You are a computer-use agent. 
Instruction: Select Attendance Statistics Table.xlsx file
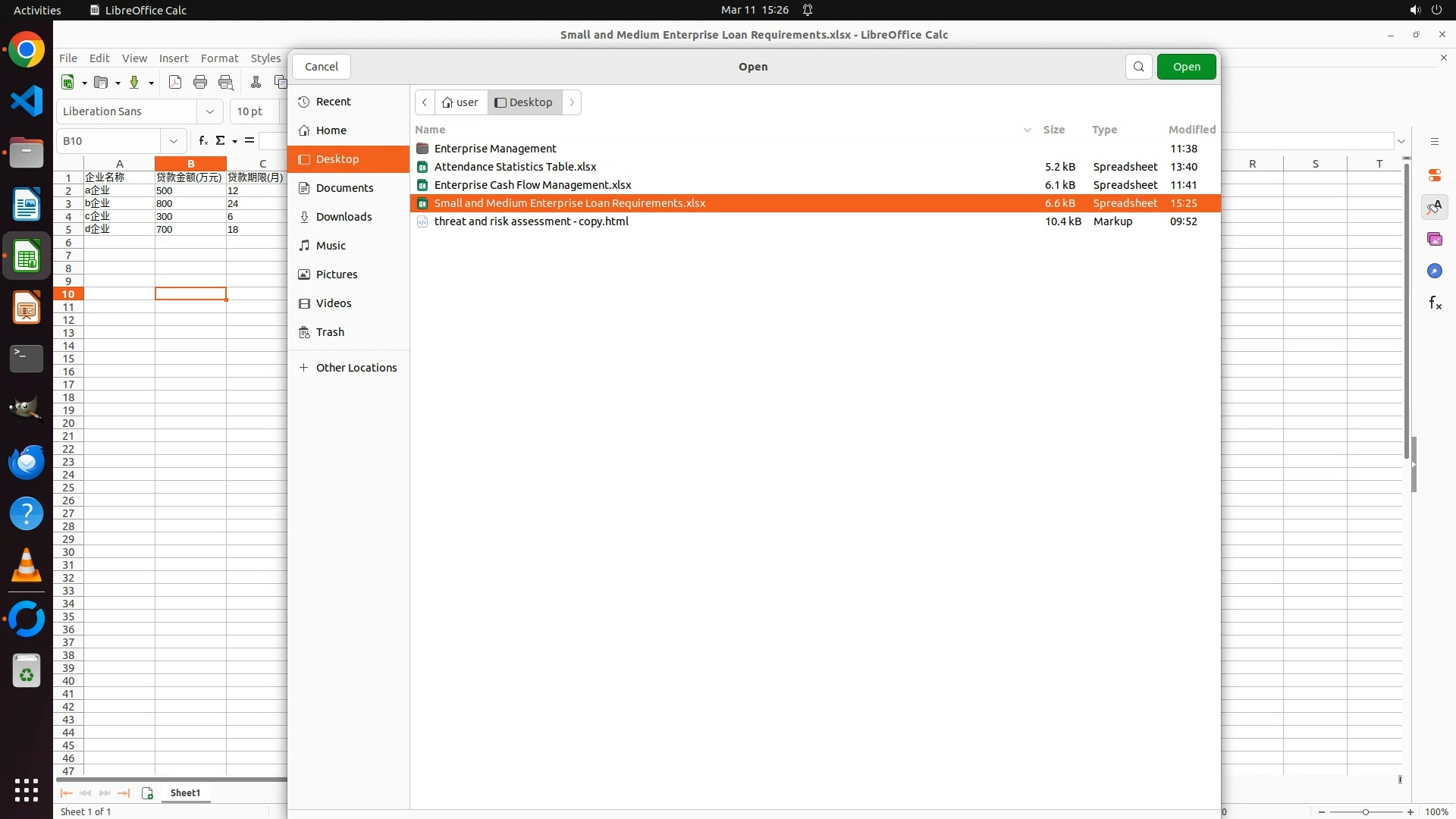(515, 167)
